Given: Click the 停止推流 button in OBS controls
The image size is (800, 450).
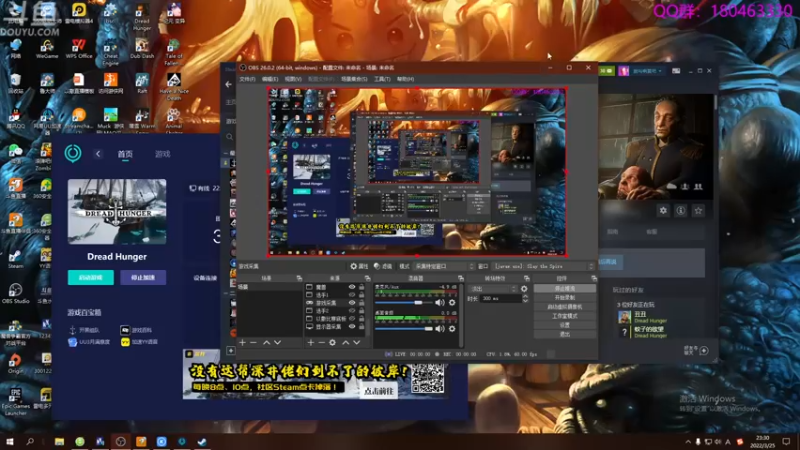Looking at the screenshot, I should tap(565, 289).
